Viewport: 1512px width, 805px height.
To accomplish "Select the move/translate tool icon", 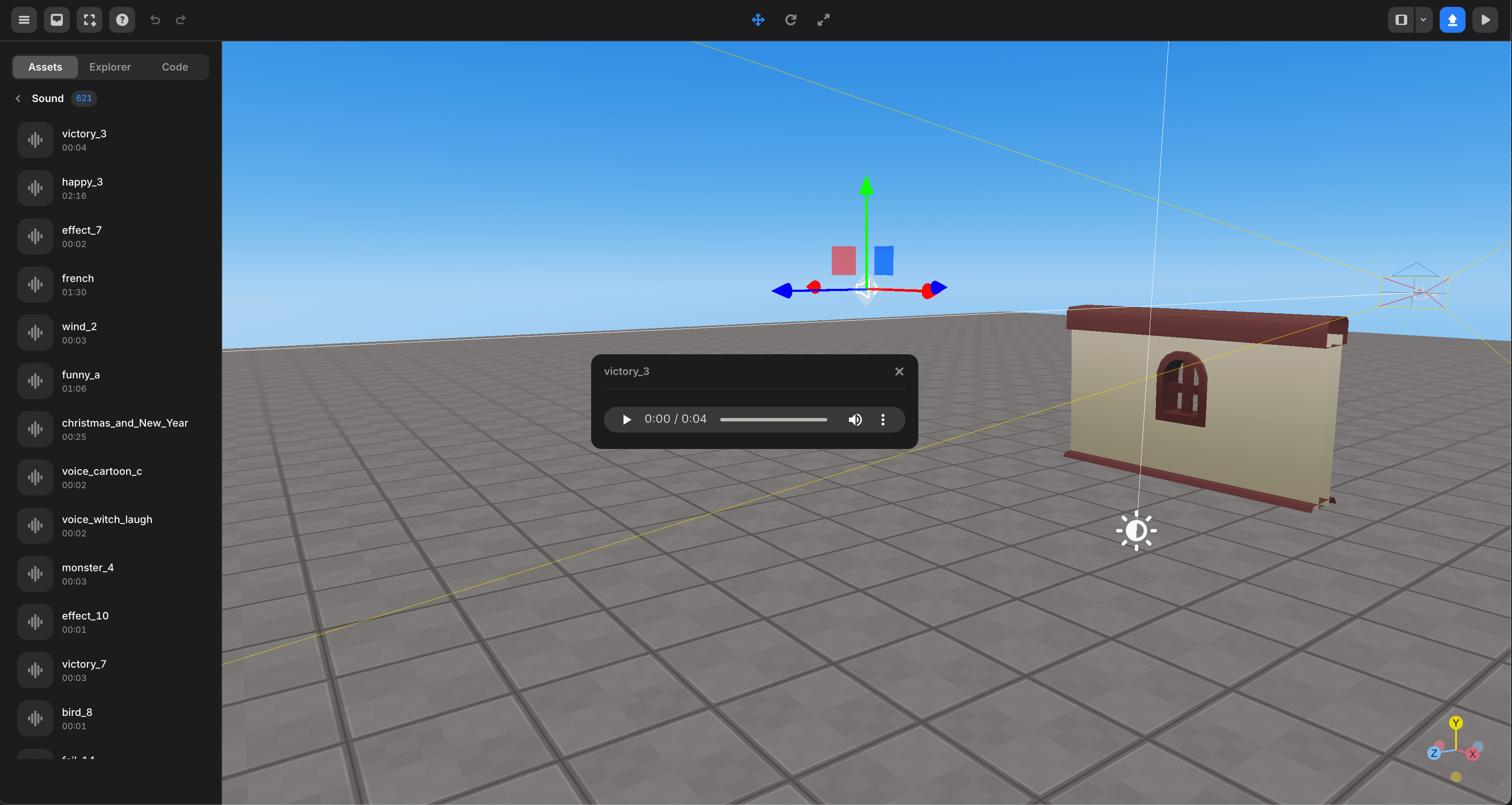I will click(757, 19).
